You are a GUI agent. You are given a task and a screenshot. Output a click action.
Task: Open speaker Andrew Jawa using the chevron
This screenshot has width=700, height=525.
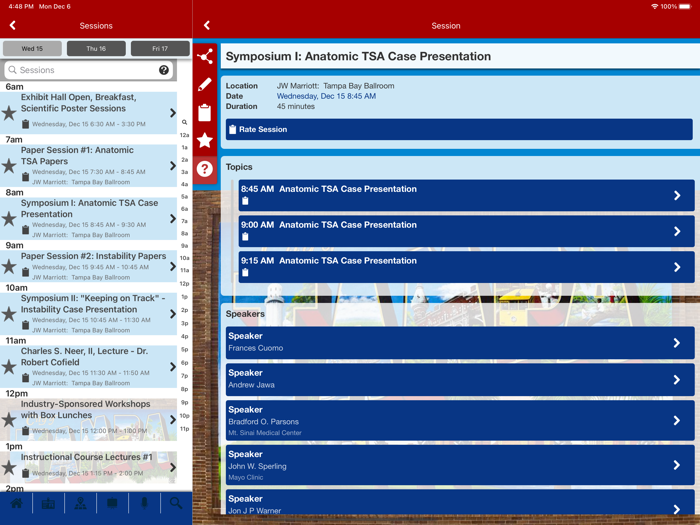click(677, 379)
